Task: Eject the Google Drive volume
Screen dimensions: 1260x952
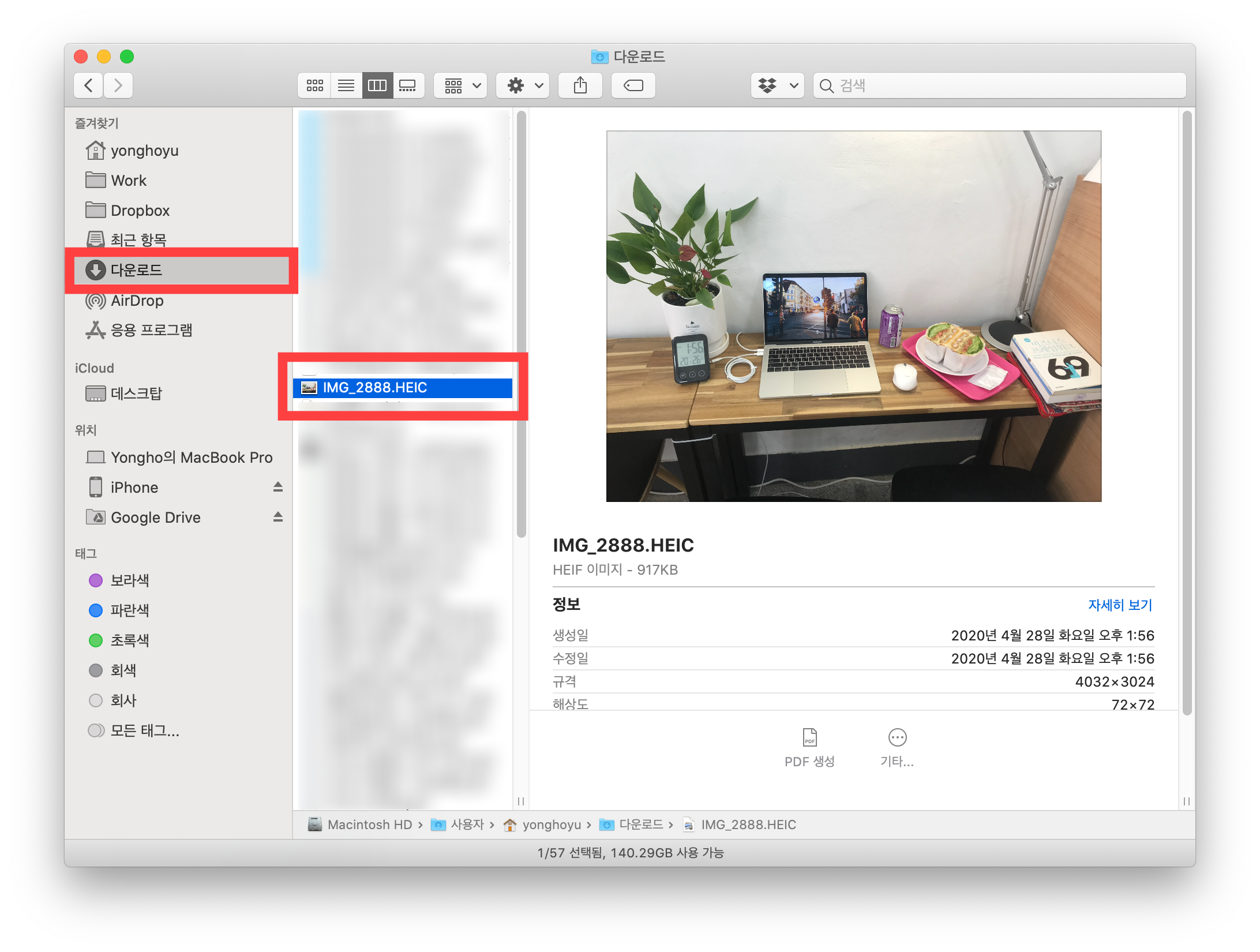Action: pos(277,517)
